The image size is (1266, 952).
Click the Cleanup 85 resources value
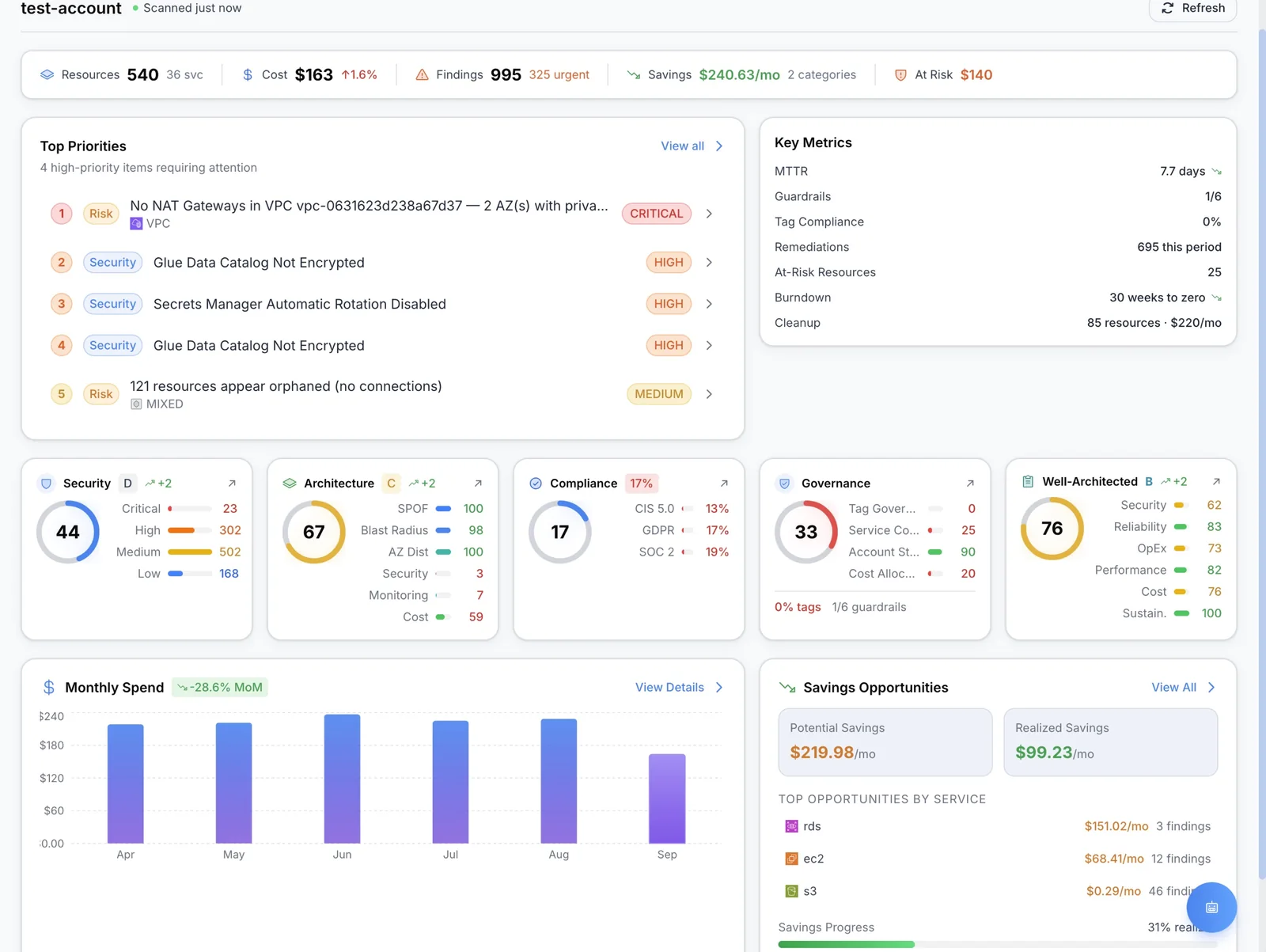coord(1154,323)
